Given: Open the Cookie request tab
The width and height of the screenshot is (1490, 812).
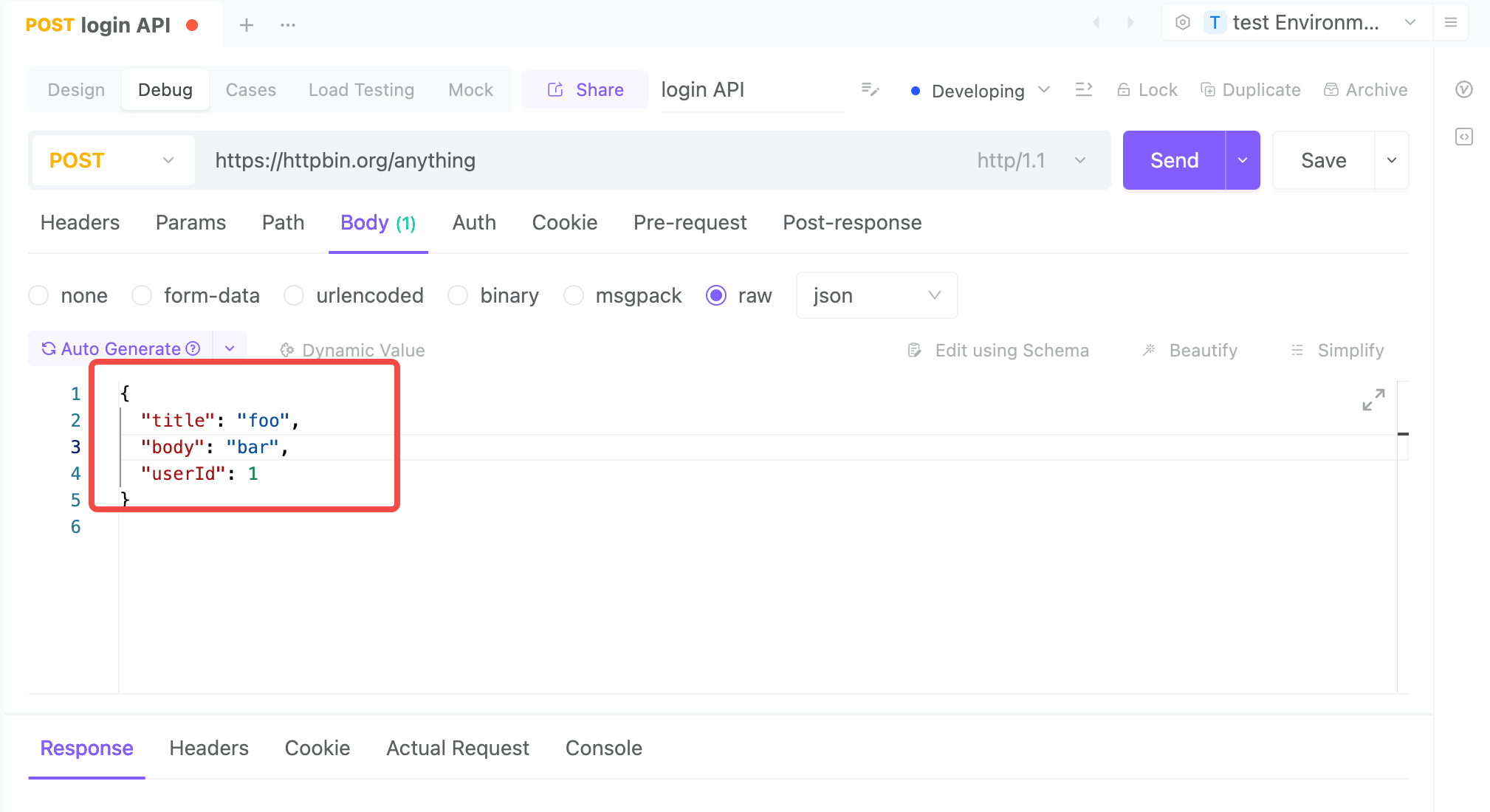Looking at the screenshot, I should click(x=565, y=222).
